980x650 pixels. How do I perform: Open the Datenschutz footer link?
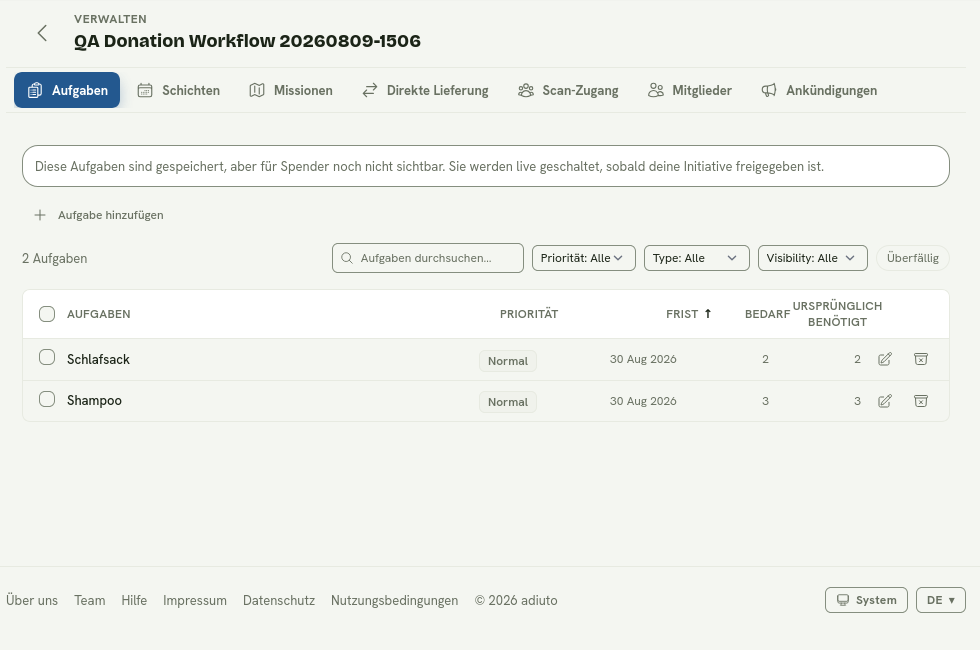tap(279, 600)
